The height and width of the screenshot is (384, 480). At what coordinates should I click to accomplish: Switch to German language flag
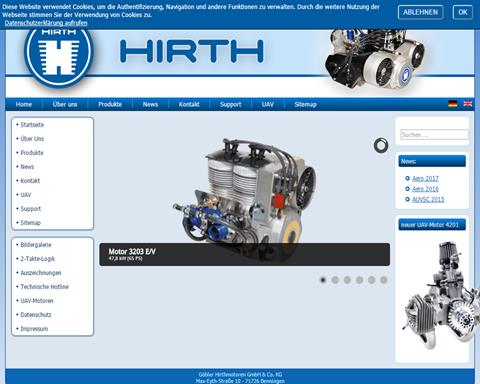pos(452,104)
